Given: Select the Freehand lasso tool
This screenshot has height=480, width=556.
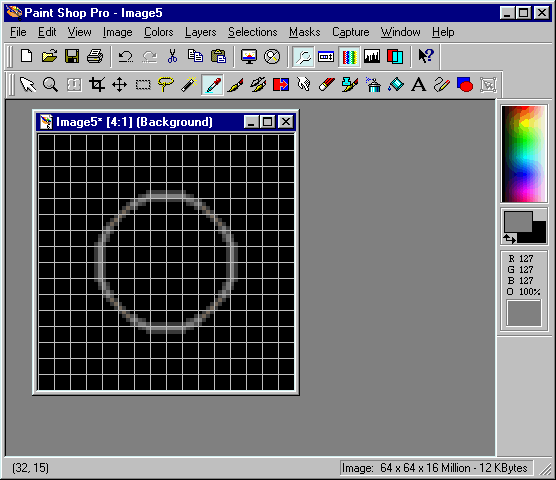Looking at the screenshot, I should tap(166, 85).
